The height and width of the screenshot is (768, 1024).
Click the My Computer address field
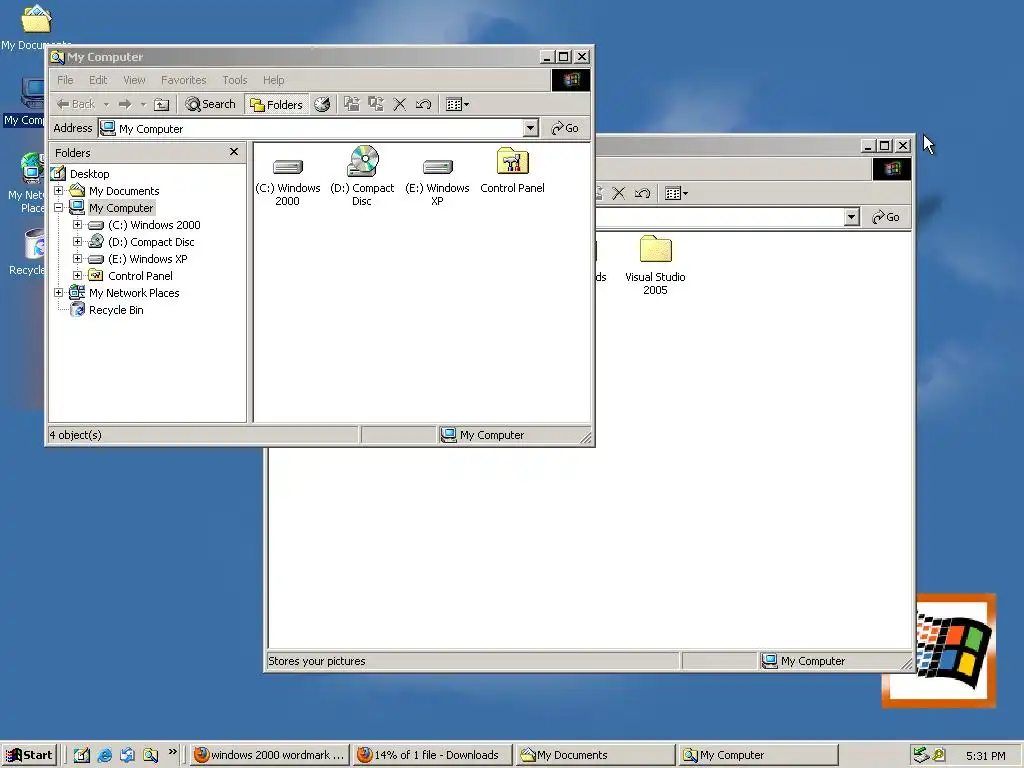pos(311,128)
